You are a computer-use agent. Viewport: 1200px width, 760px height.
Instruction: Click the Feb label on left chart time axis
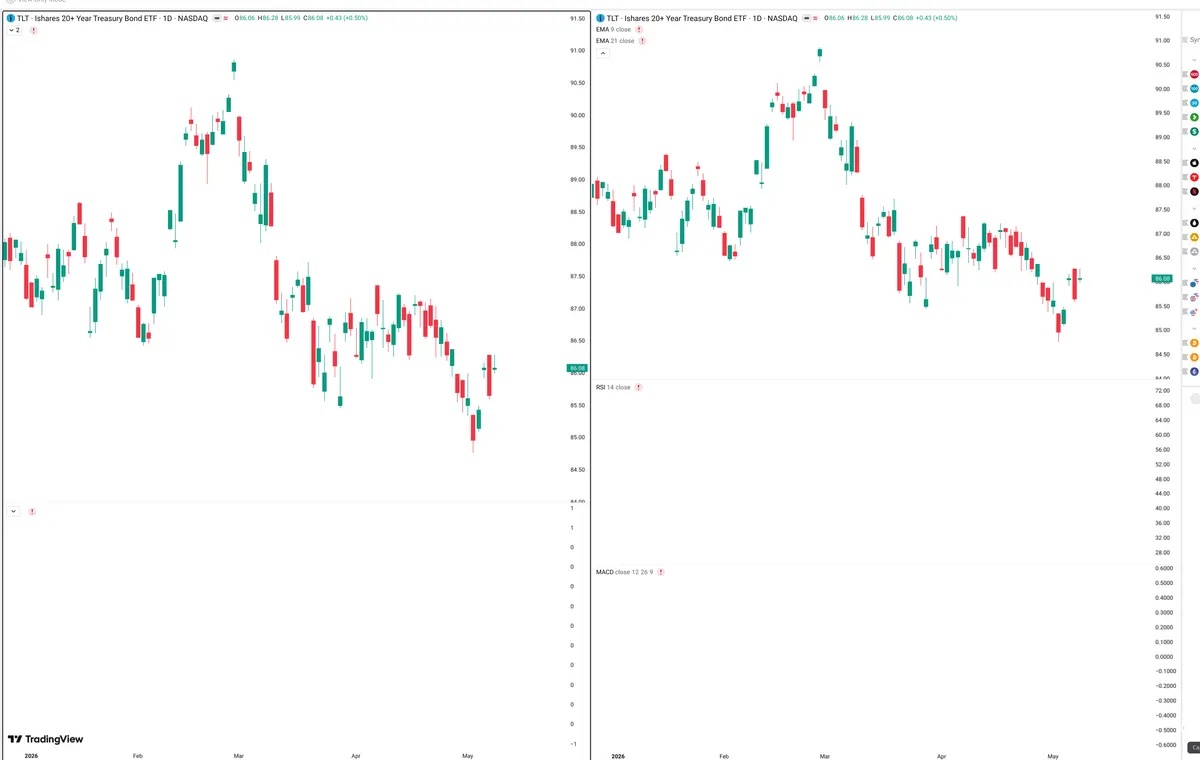[138, 756]
